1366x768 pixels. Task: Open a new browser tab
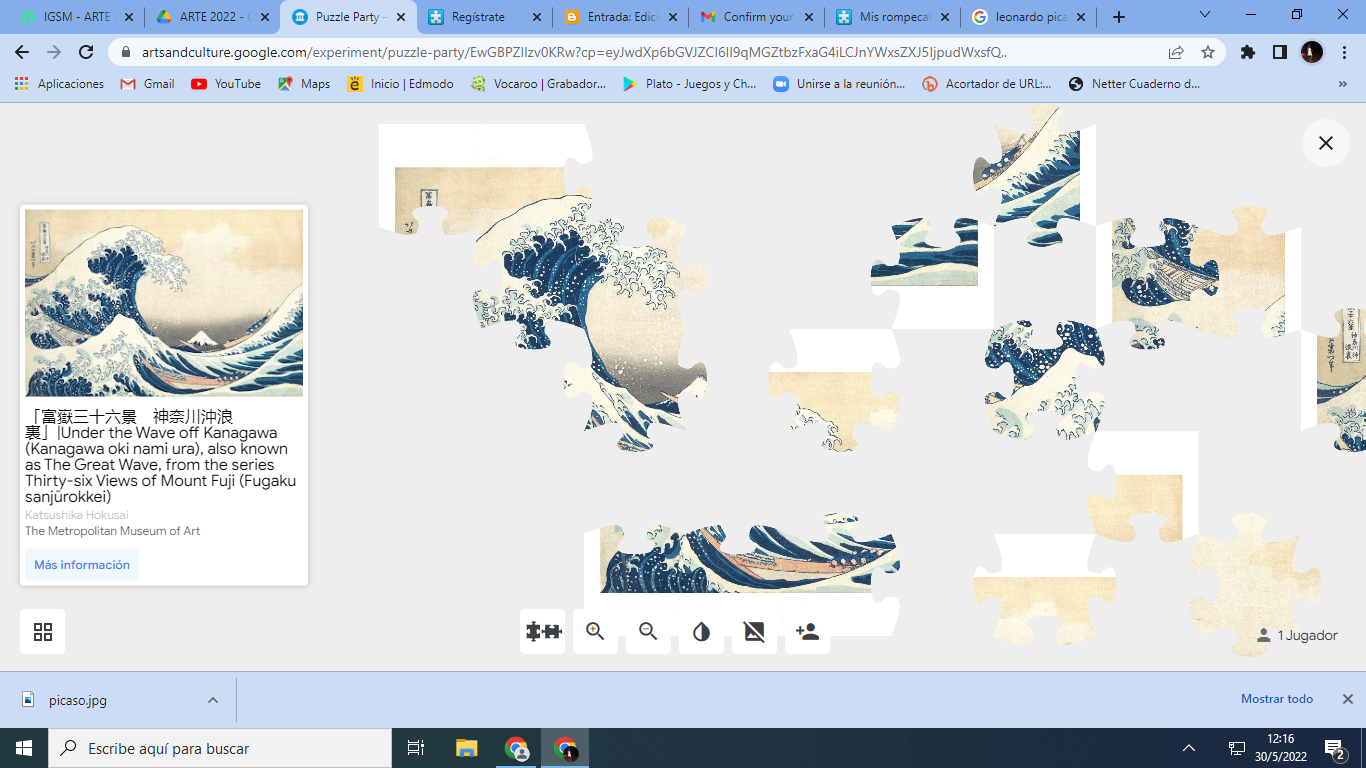[x=1119, y=17]
